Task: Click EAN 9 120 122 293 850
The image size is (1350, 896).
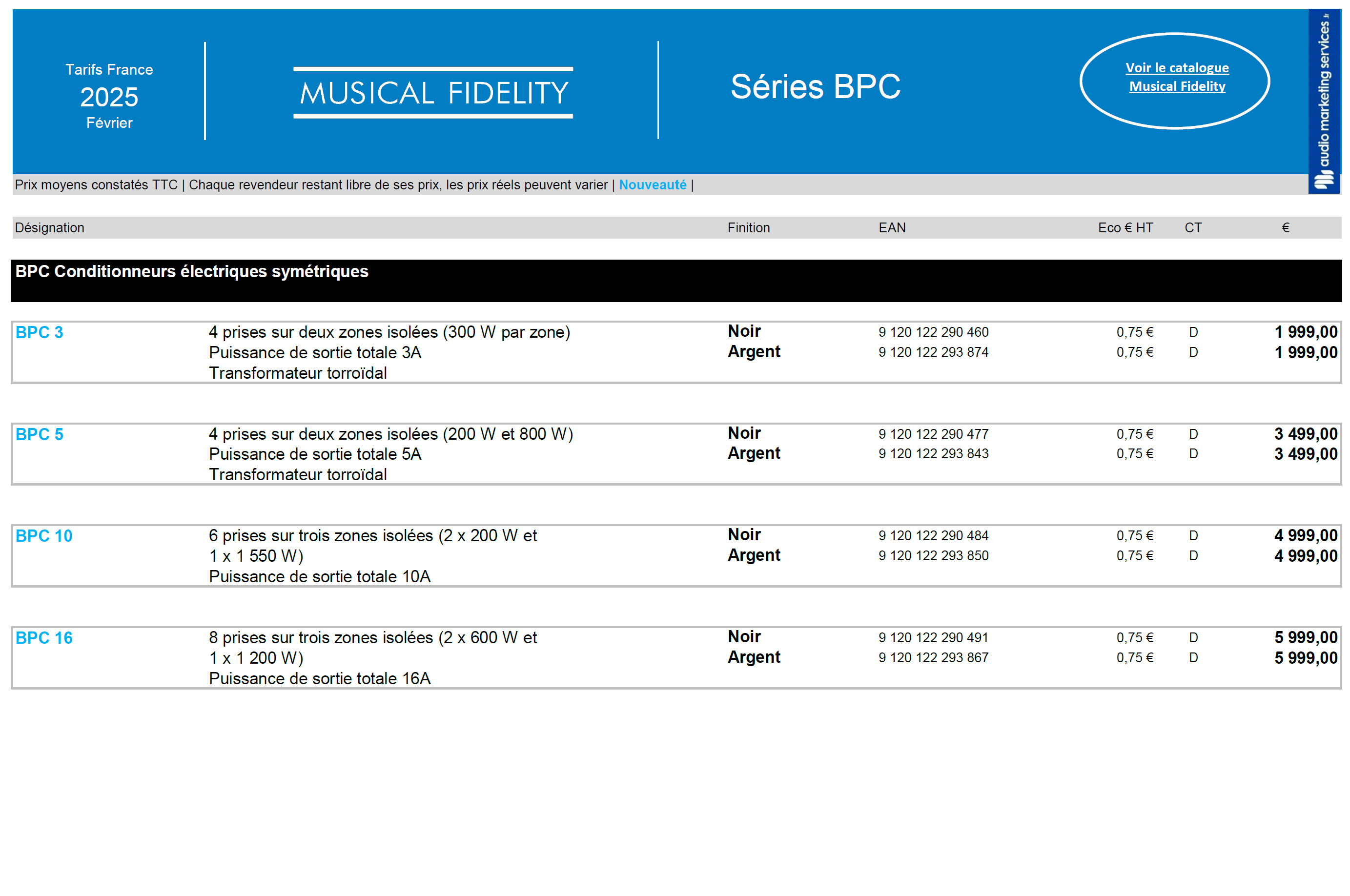Action: (x=933, y=555)
